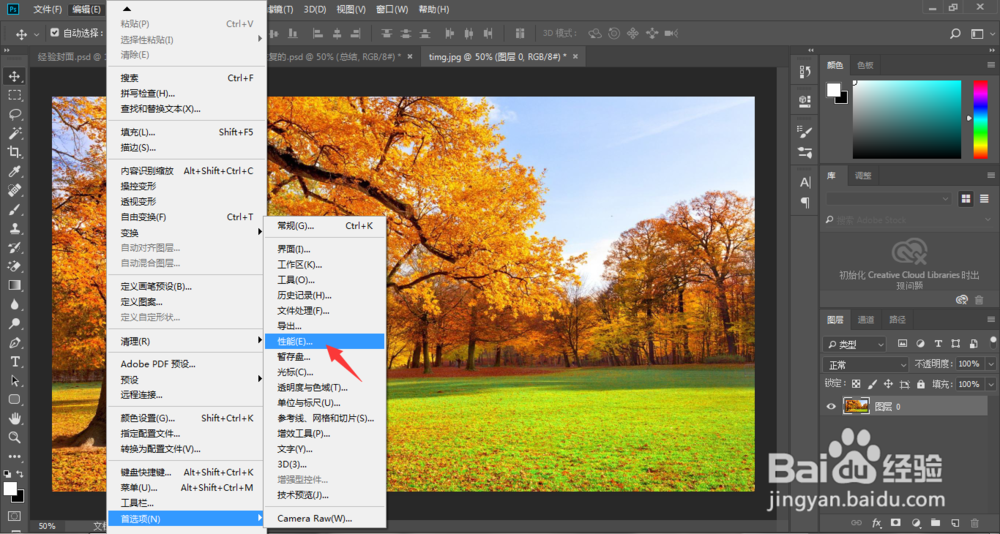
Task: Switch to the timg.jpg document tab
Action: point(497,56)
